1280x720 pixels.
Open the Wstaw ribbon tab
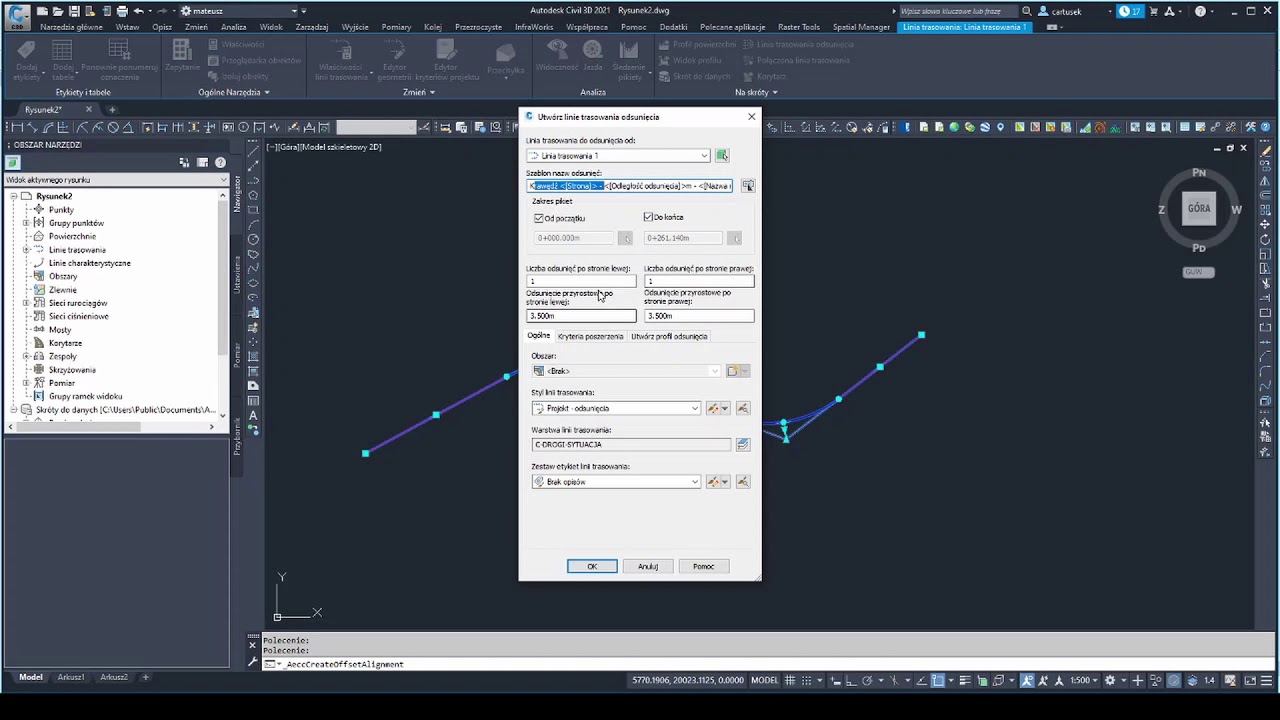[x=127, y=27]
